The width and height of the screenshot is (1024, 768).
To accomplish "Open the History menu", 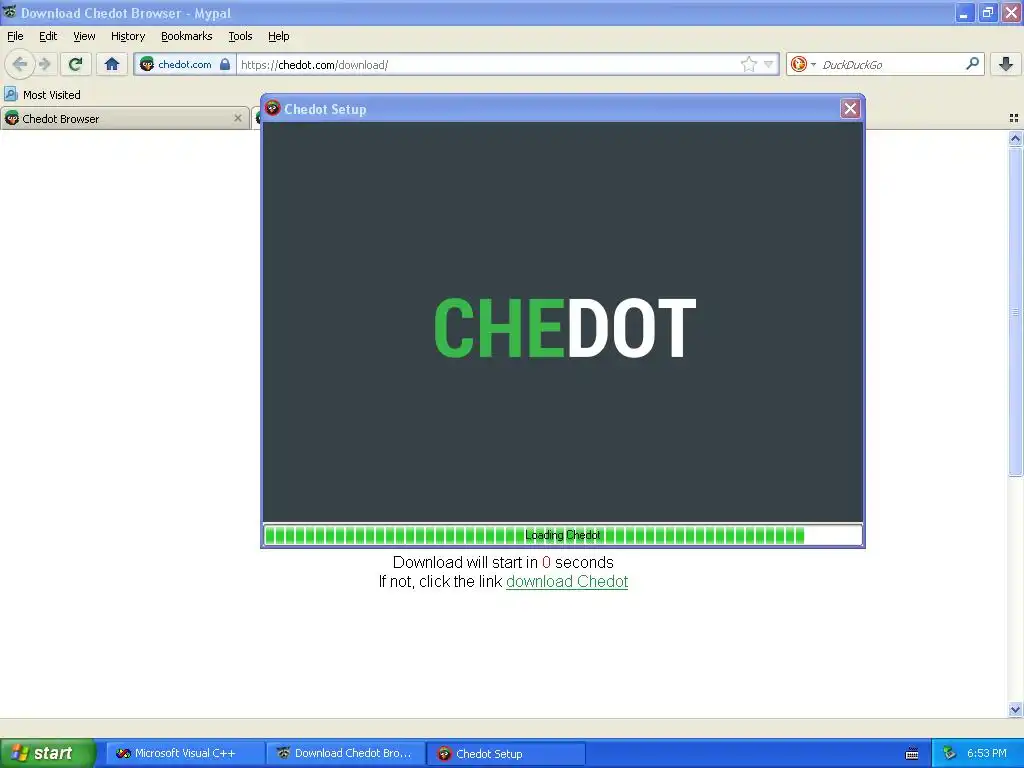I will tap(128, 36).
